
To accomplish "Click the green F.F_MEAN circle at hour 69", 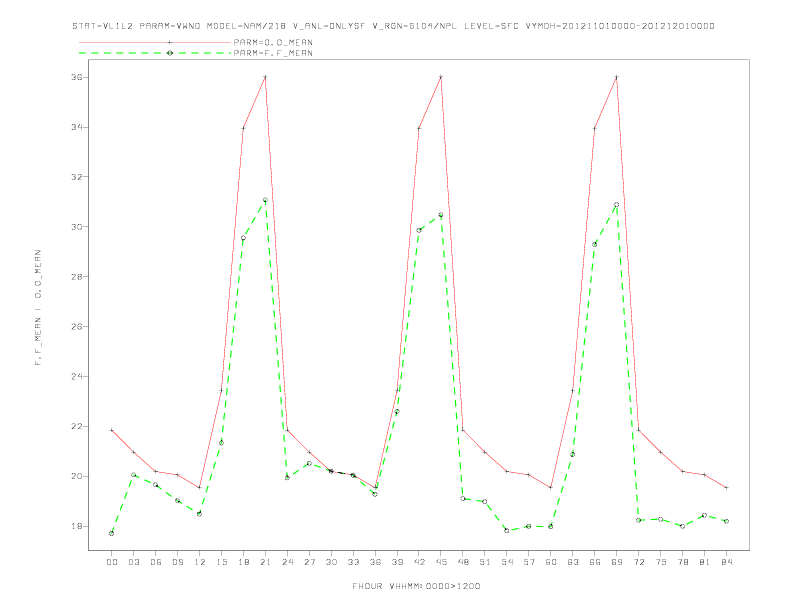I will pyautogui.click(x=617, y=205).
